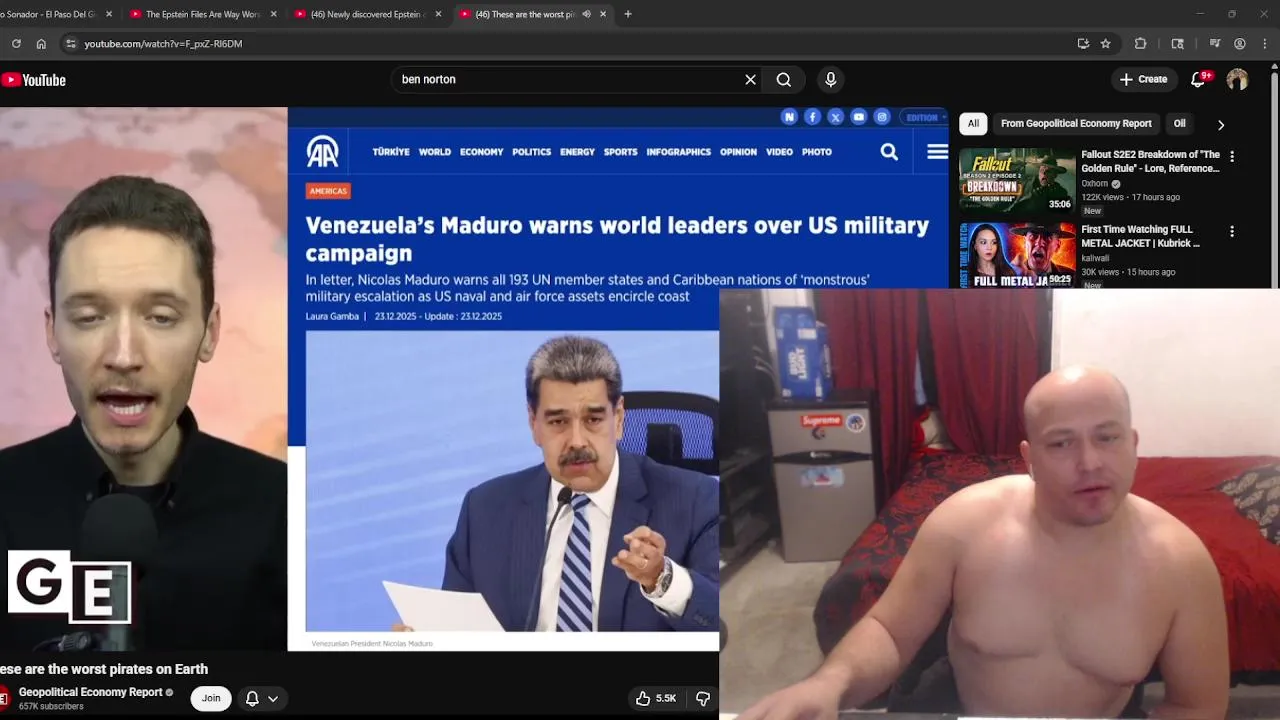Click the Fallout Breakdown video thumbnail
Screen dimensions: 1280x720
click(x=1017, y=180)
